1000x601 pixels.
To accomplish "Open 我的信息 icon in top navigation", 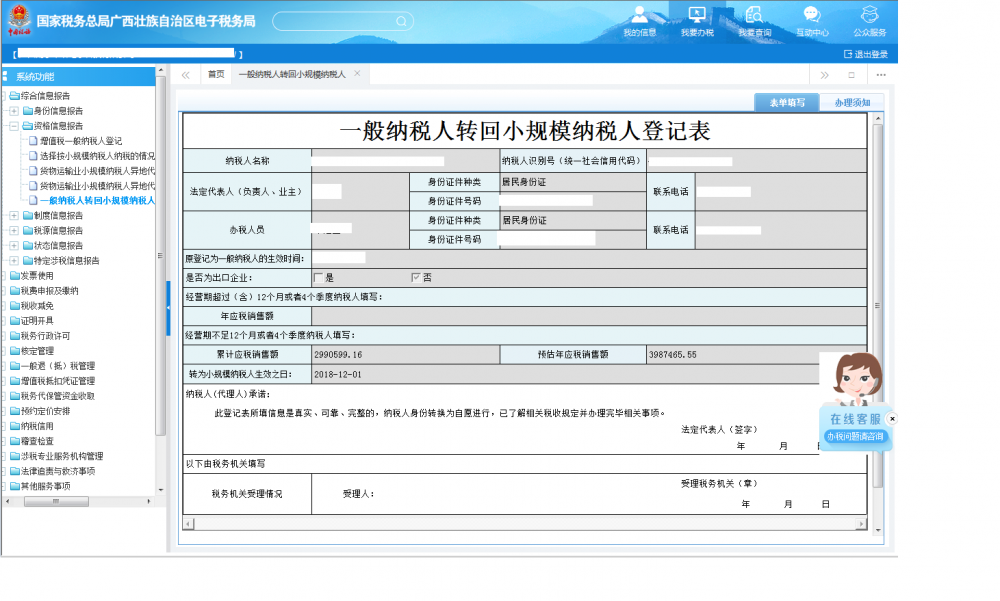I will pos(640,15).
